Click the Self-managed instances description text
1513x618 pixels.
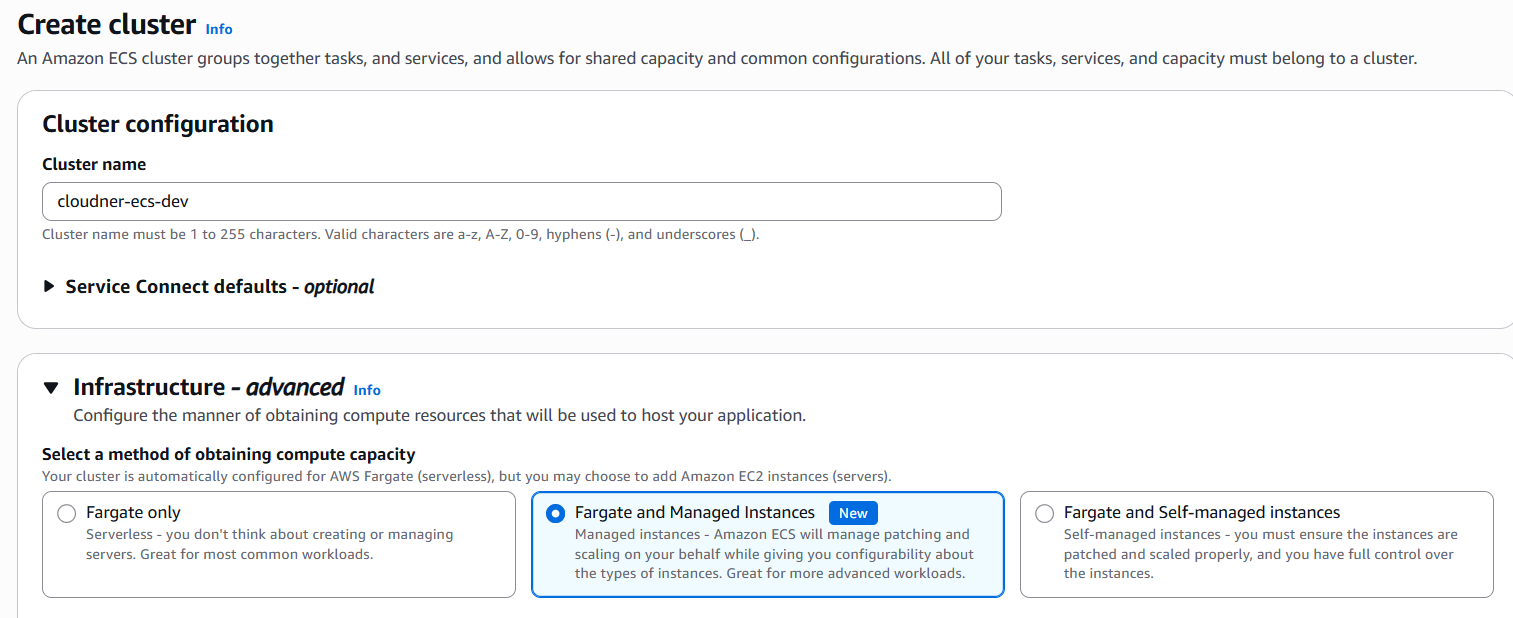(x=1260, y=554)
